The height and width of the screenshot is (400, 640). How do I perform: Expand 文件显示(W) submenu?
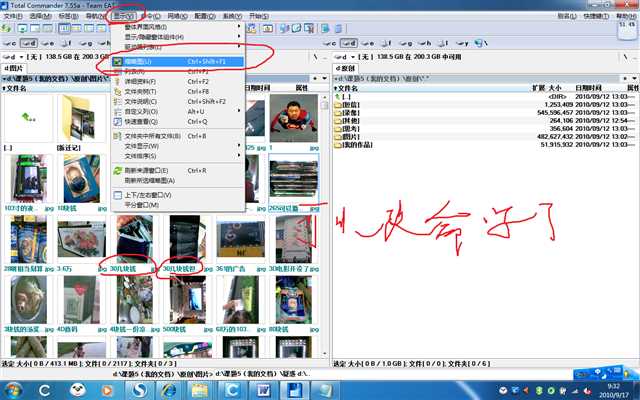178,146
